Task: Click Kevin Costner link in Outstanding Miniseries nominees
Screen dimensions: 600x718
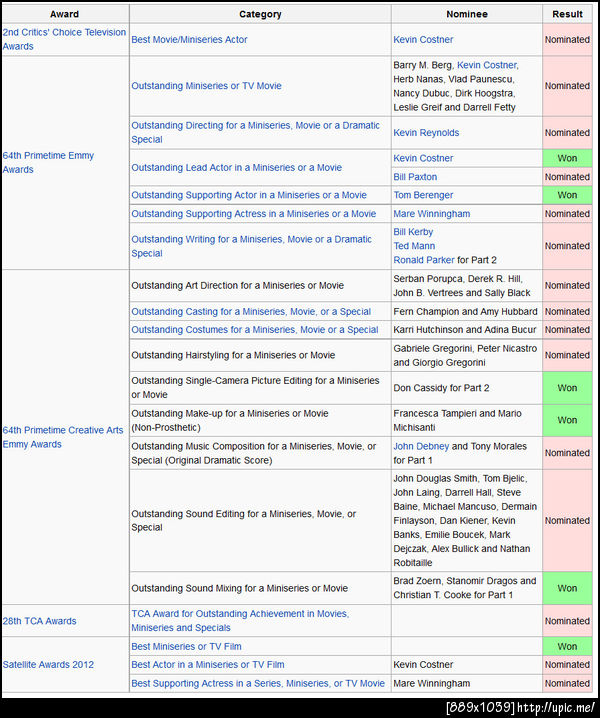Action: [487, 65]
